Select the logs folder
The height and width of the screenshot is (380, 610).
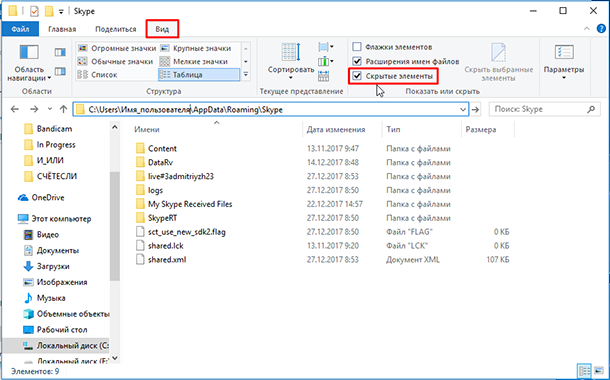[x=155, y=190]
